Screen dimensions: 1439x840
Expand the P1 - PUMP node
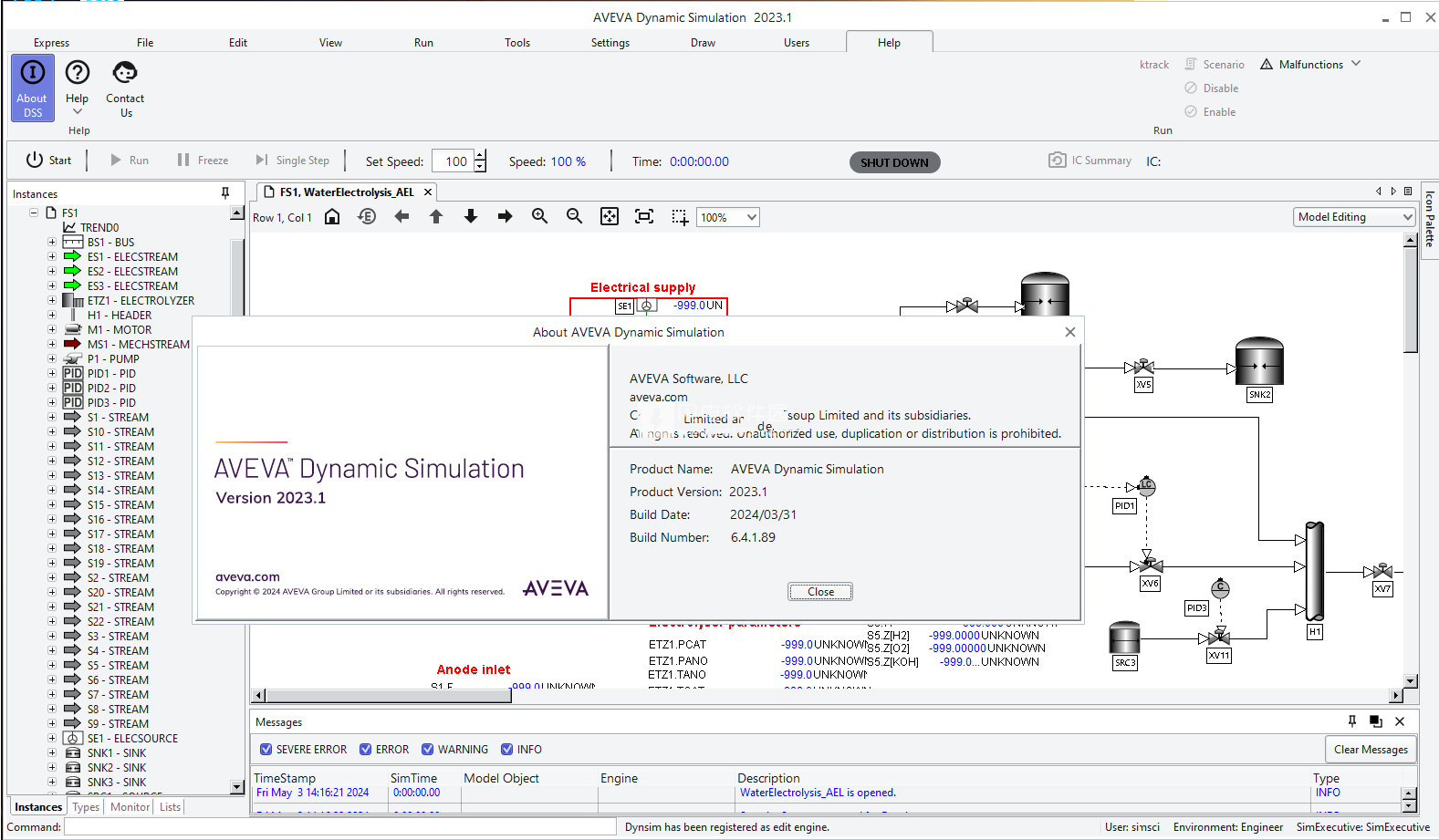pyautogui.click(x=52, y=358)
